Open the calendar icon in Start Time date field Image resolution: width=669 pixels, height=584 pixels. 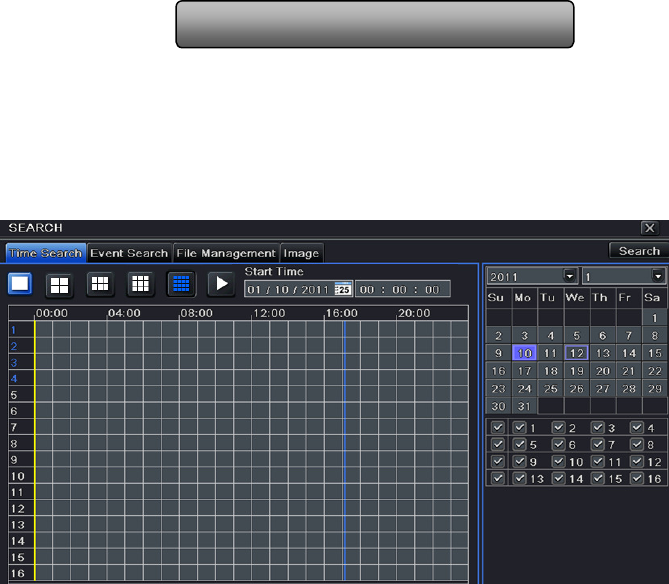(x=342, y=289)
